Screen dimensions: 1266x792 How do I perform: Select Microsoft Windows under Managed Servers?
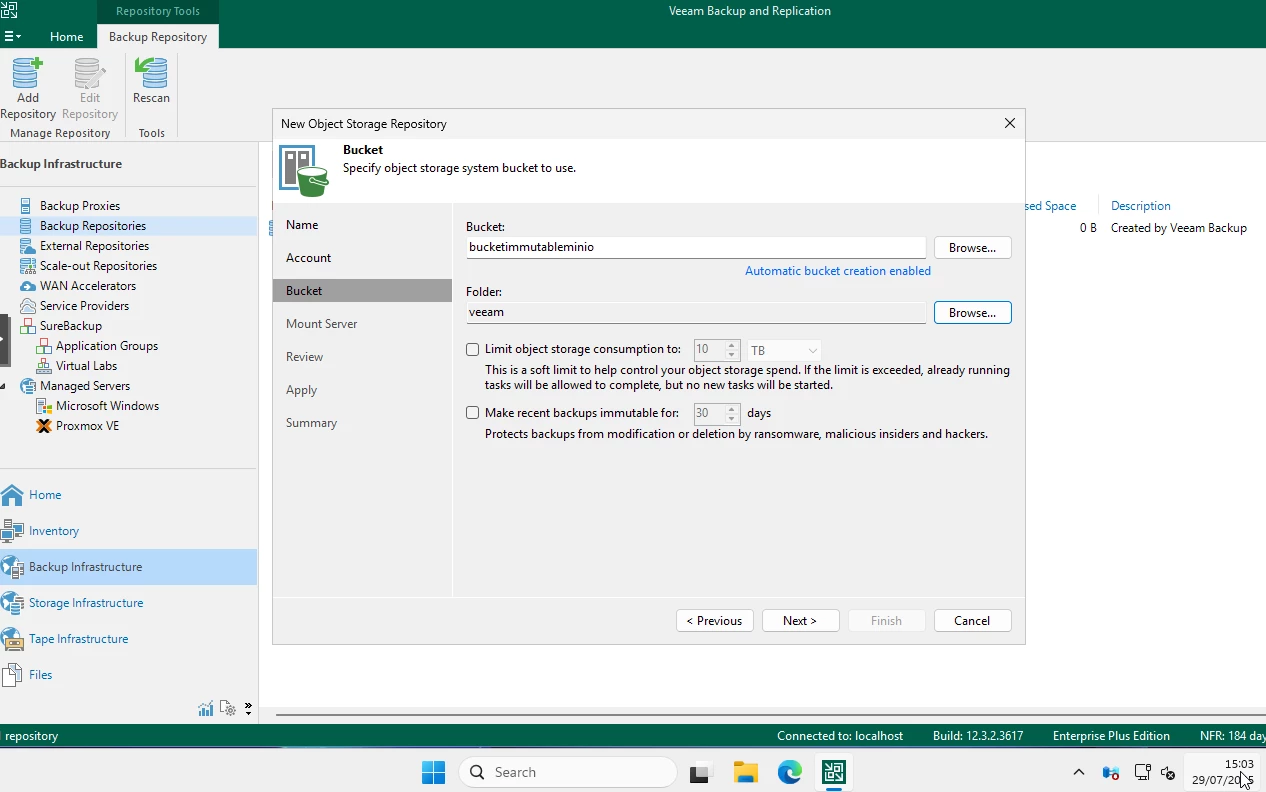point(107,406)
